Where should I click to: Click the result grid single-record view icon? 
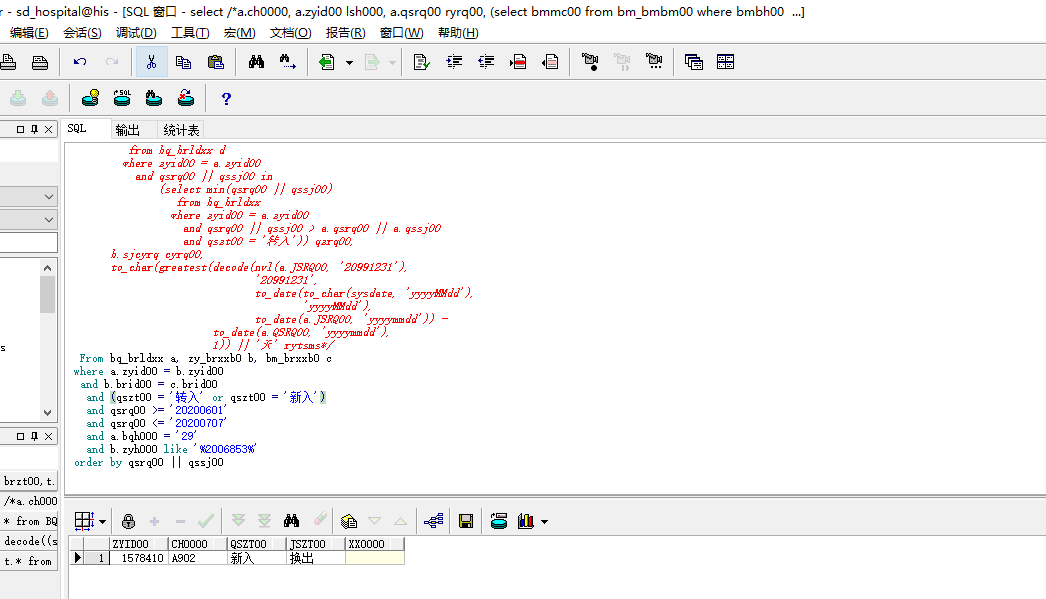(x=84, y=521)
